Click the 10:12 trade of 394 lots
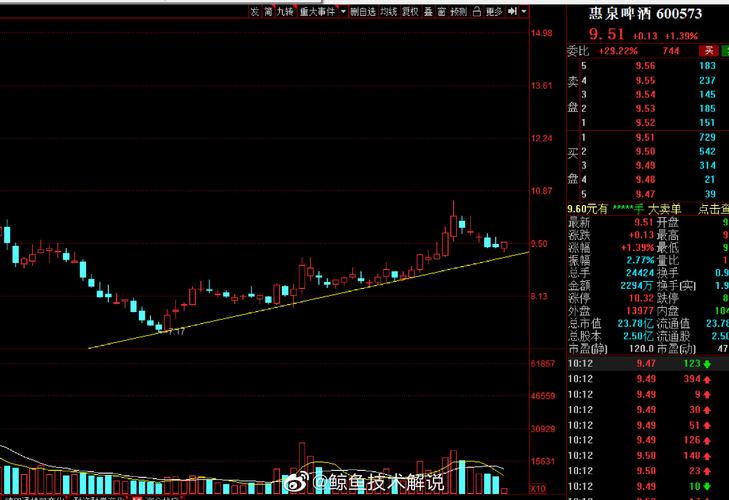Screen dimensions: 729x500 pyautogui.click(x=648, y=379)
